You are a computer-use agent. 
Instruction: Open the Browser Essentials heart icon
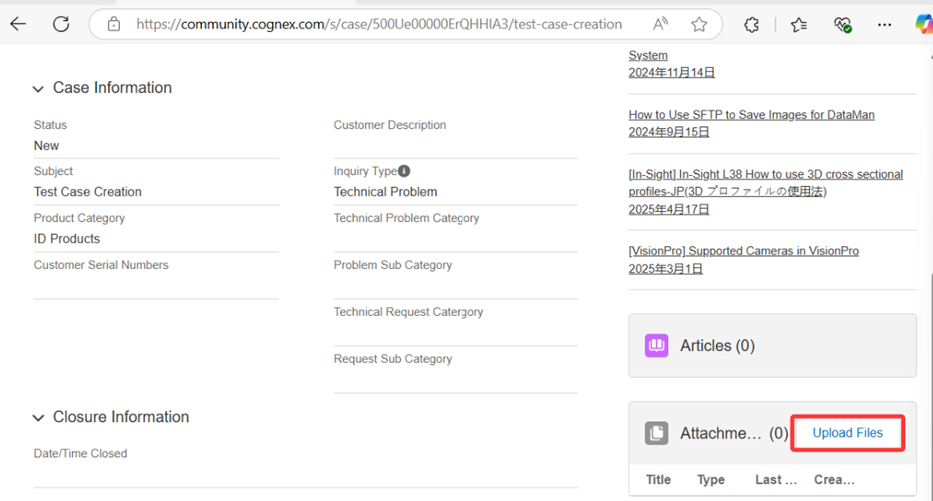click(x=842, y=24)
